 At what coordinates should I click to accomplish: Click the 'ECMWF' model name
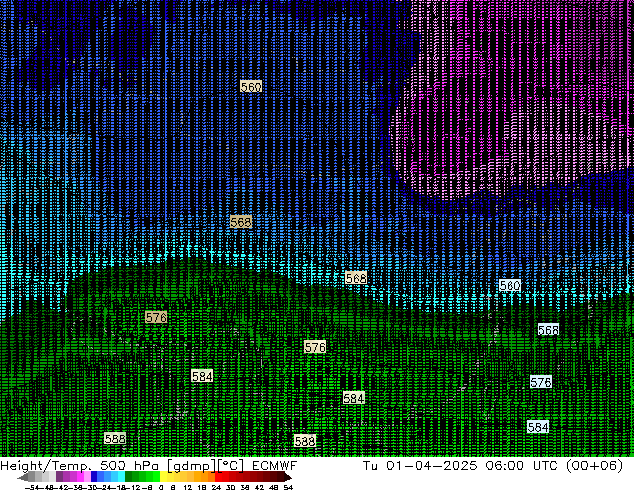pos(275,466)
